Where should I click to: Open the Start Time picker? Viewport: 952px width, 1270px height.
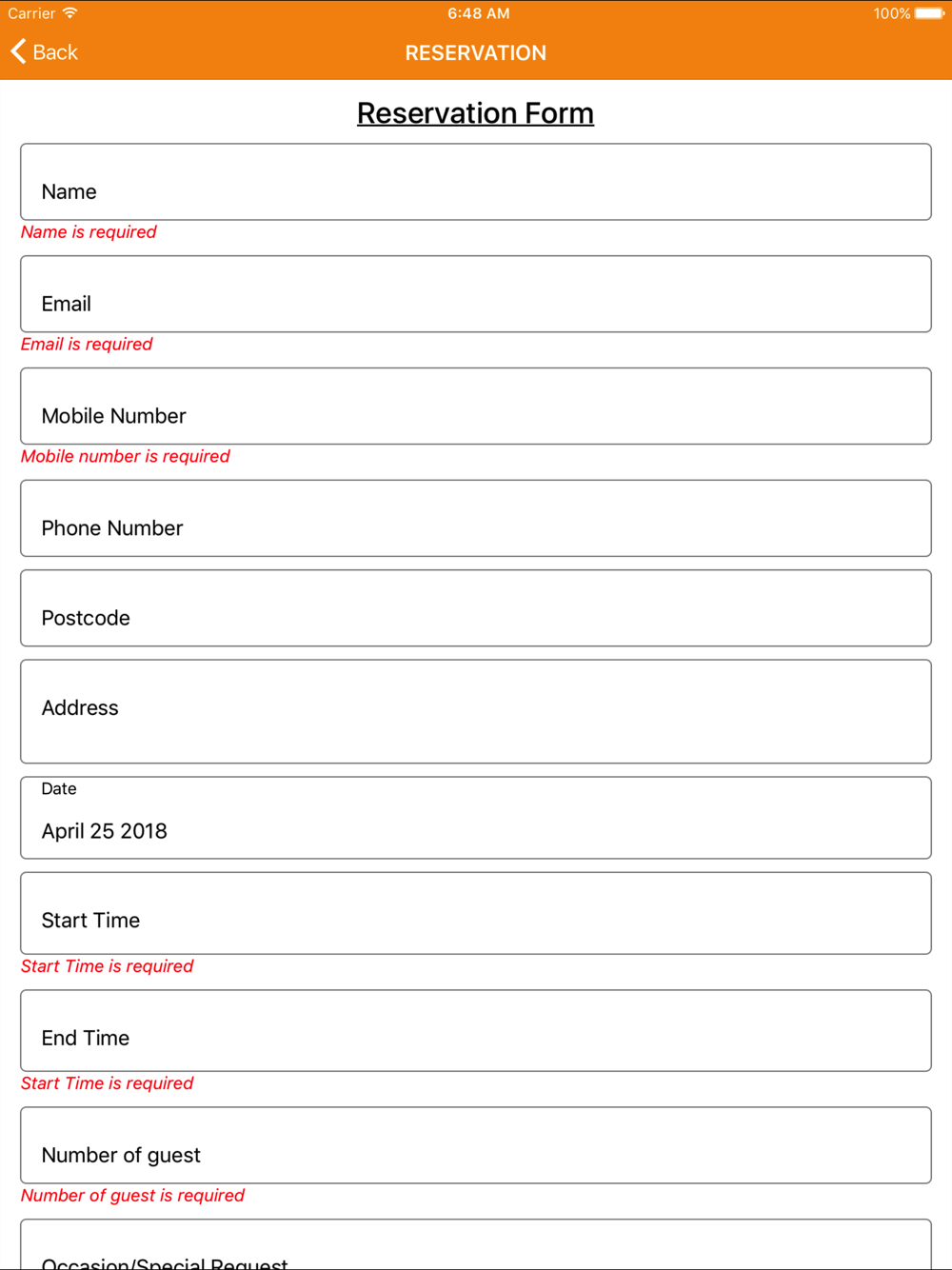pyautogui.click(x=476, y=913)
